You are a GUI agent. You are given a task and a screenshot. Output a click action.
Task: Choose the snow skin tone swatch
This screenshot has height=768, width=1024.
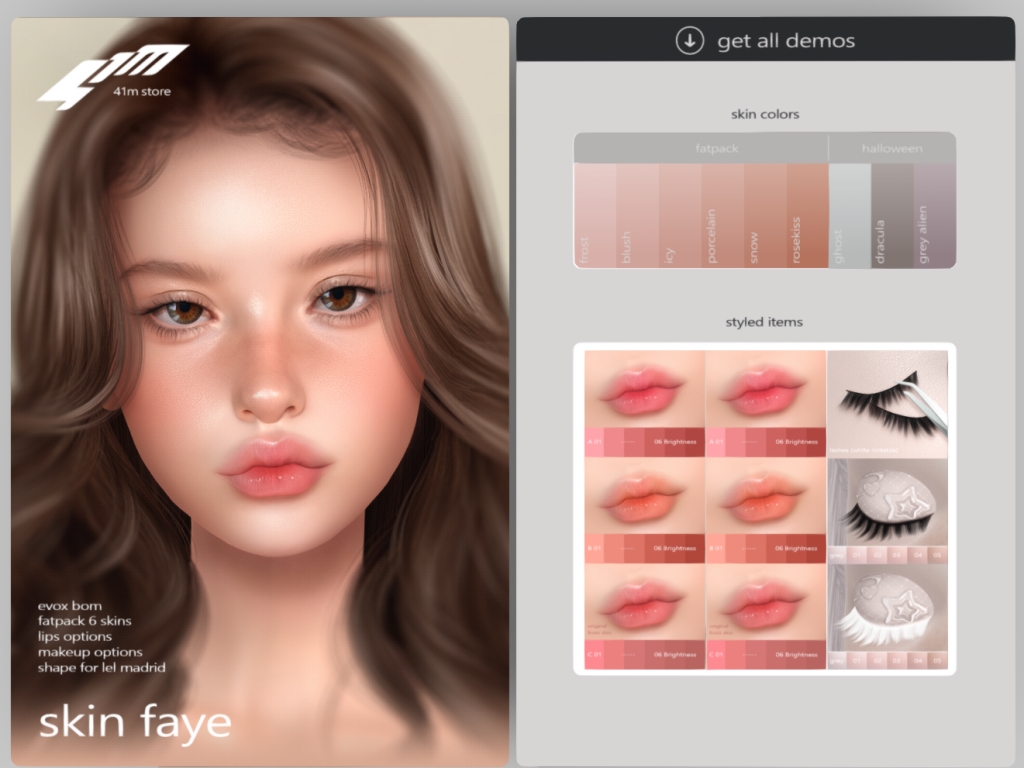(765, 216)
